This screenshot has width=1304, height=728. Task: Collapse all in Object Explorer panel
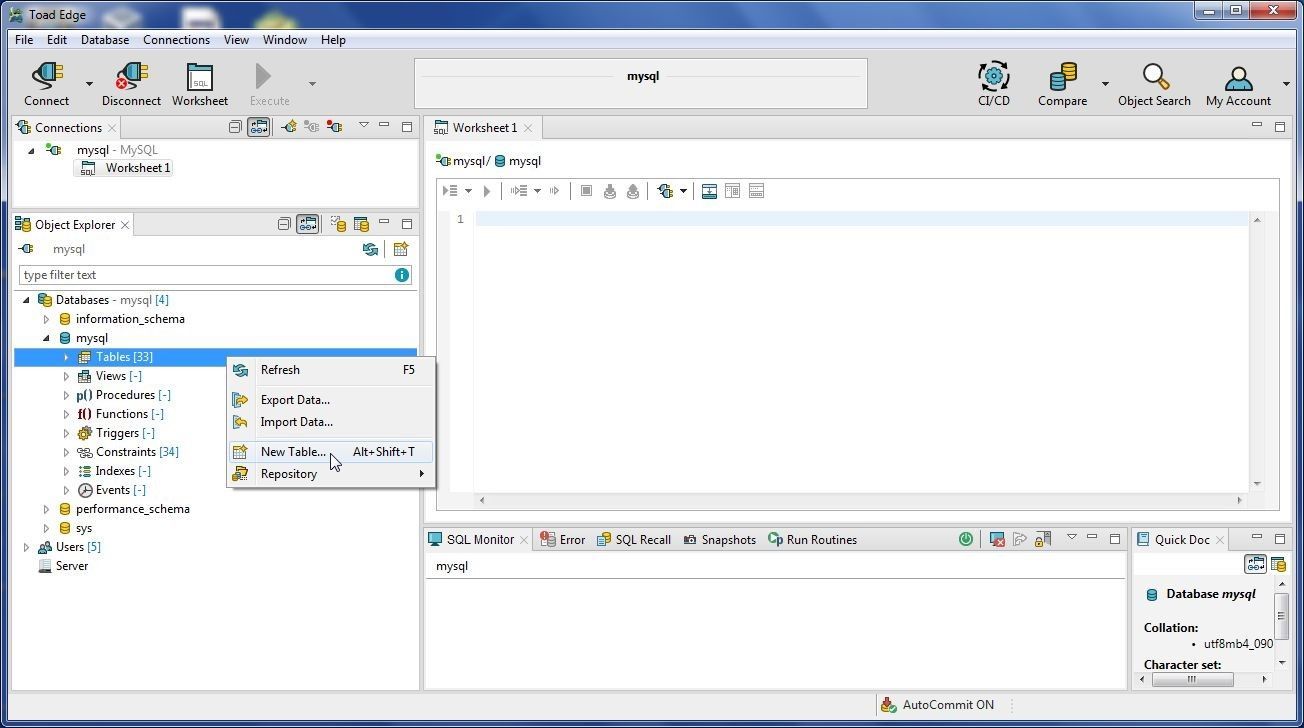[x=284, y=224]
